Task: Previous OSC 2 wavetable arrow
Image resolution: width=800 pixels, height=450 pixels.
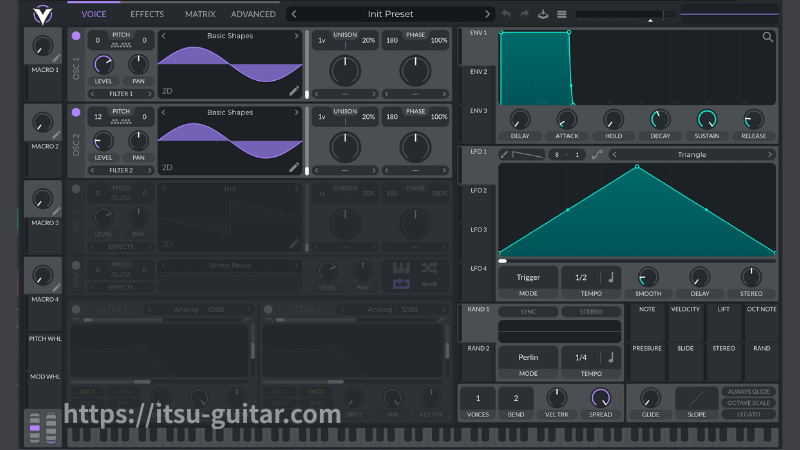Action: pyautogui.click(x=164, y=112)
